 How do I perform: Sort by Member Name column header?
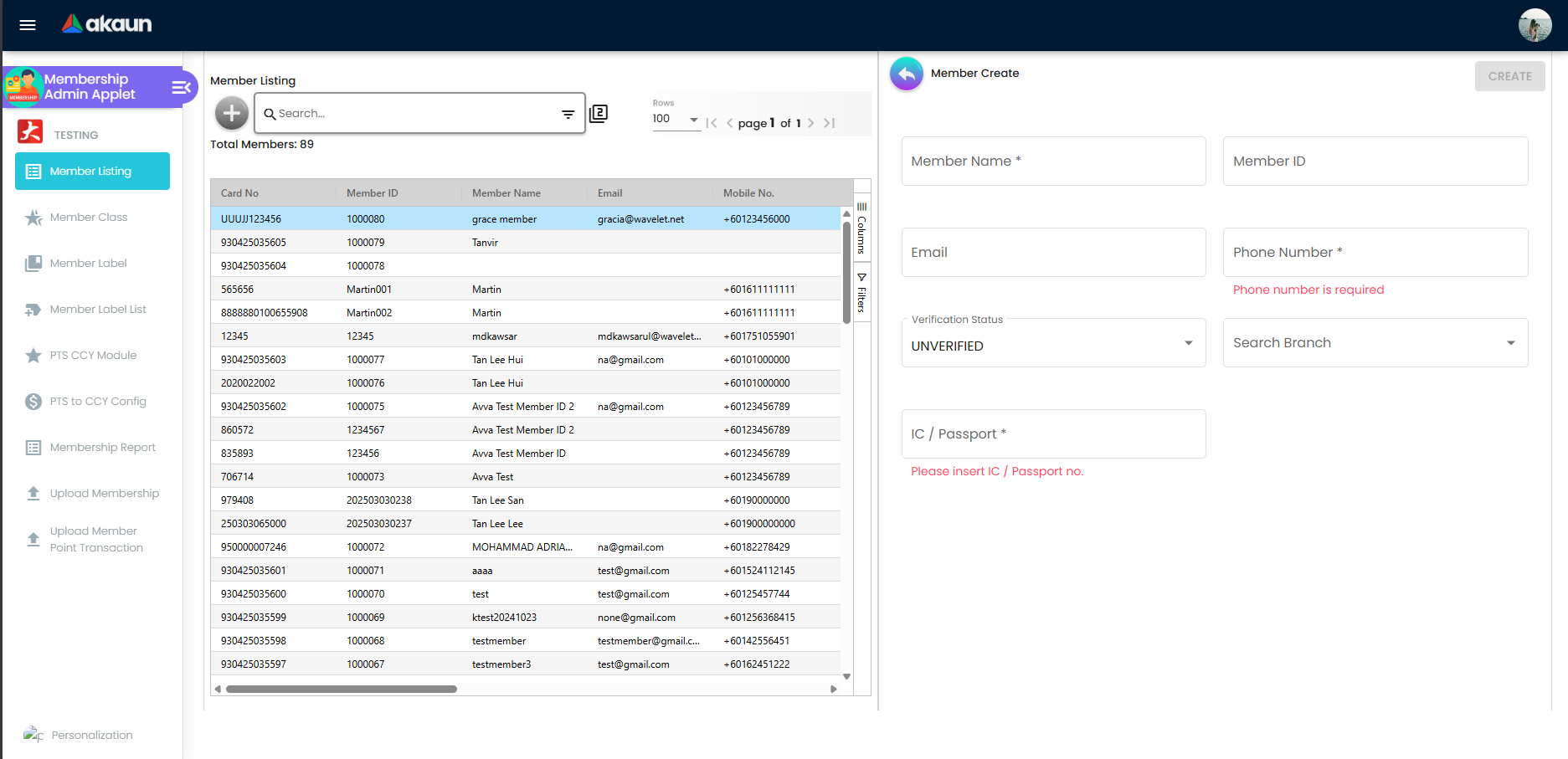click(x=506, y=193)
